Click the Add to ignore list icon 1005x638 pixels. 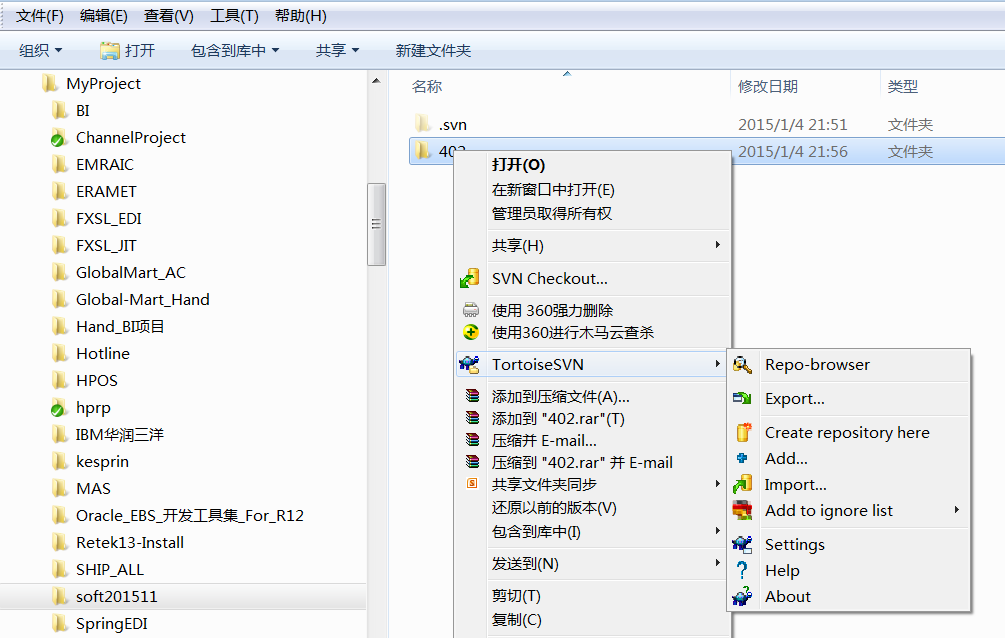742,510
